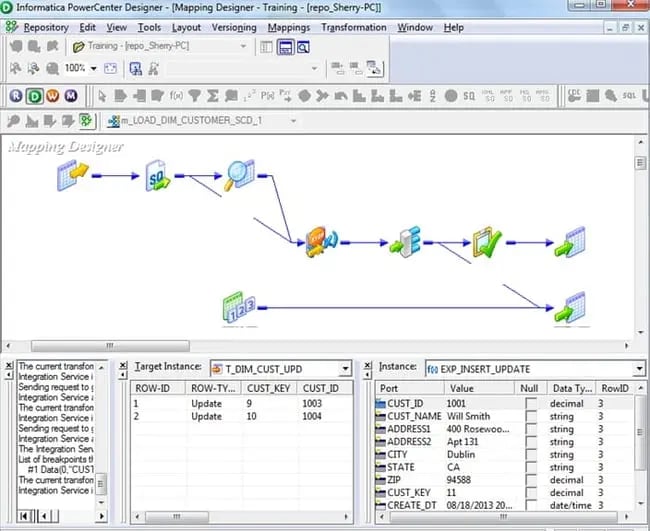
Task: Select the Source Qualifier transformation icon
Action: [158, 175]
